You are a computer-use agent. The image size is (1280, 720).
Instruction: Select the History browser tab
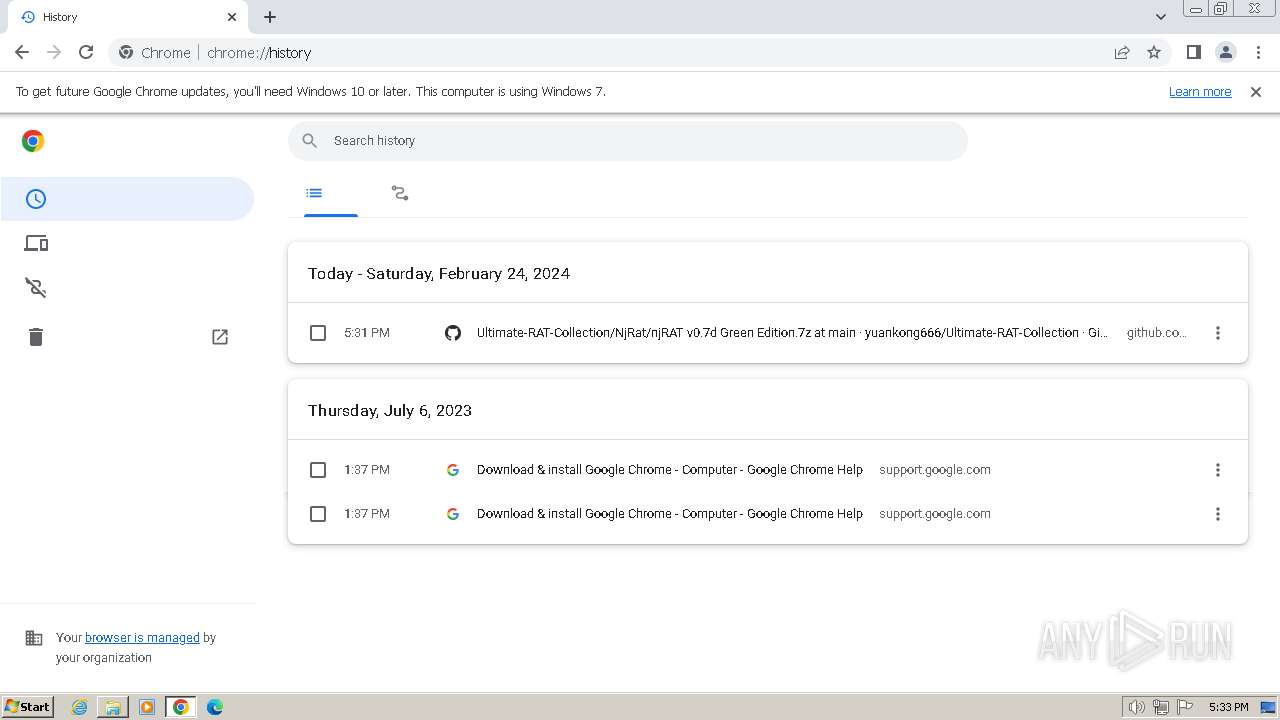point(127,17)
